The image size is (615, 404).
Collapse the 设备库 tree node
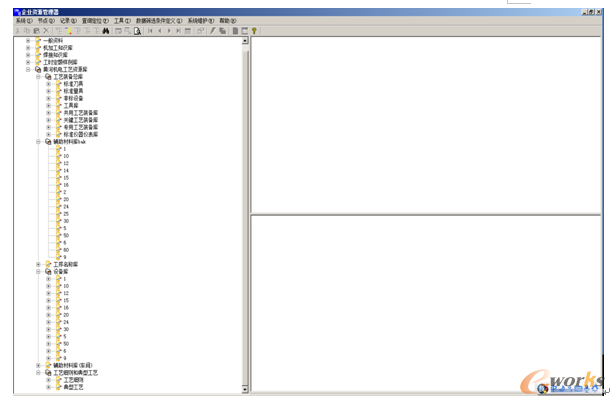[37, 270]
